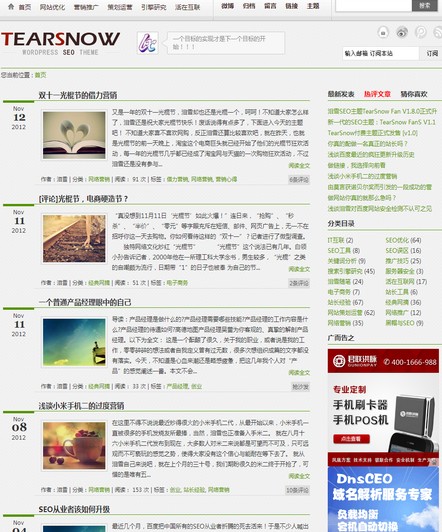
Task: Open the Weibo eye icon in header
Action: [402, 33]
